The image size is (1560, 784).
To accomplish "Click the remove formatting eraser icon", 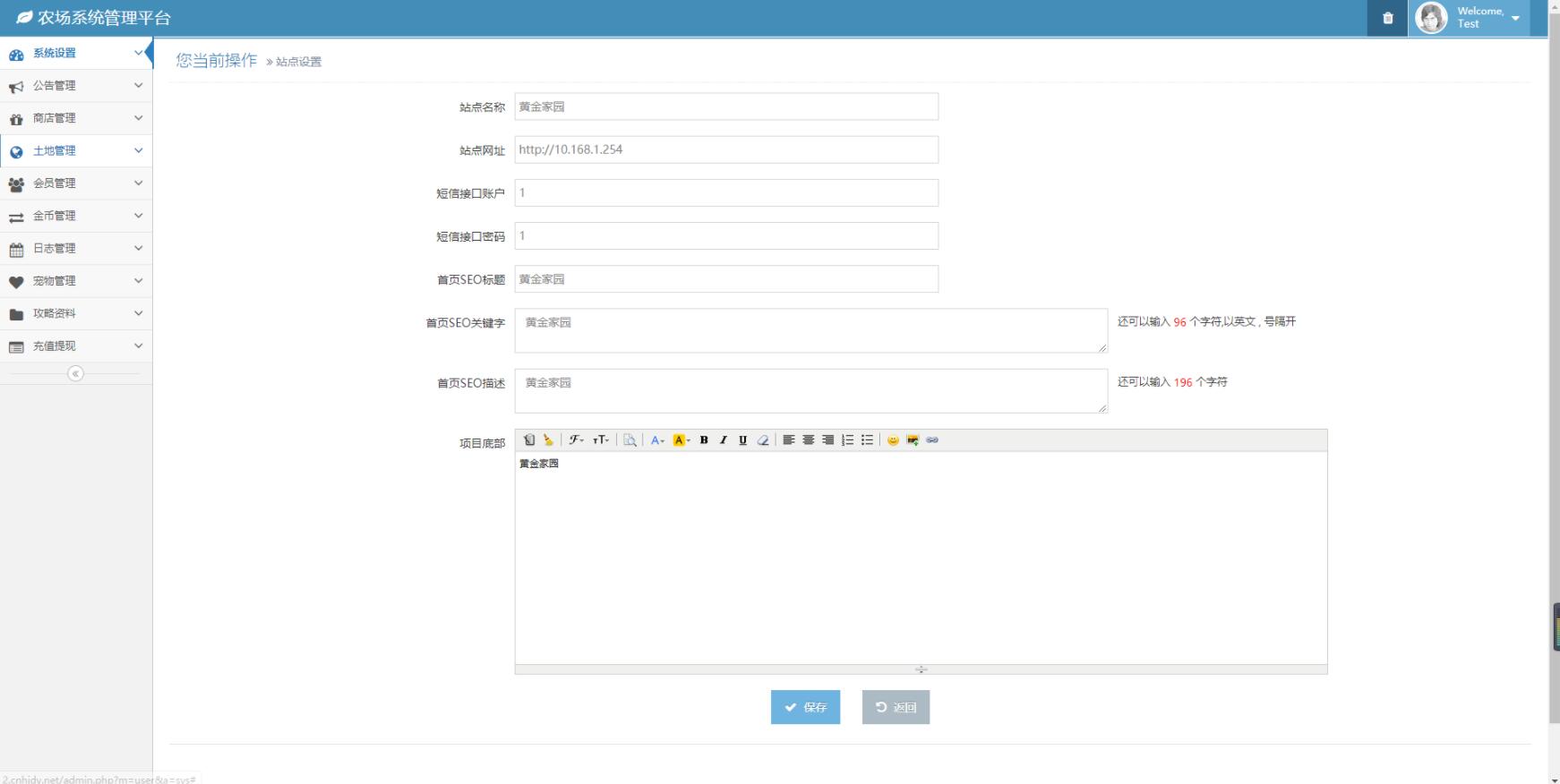I will point(763,440).
